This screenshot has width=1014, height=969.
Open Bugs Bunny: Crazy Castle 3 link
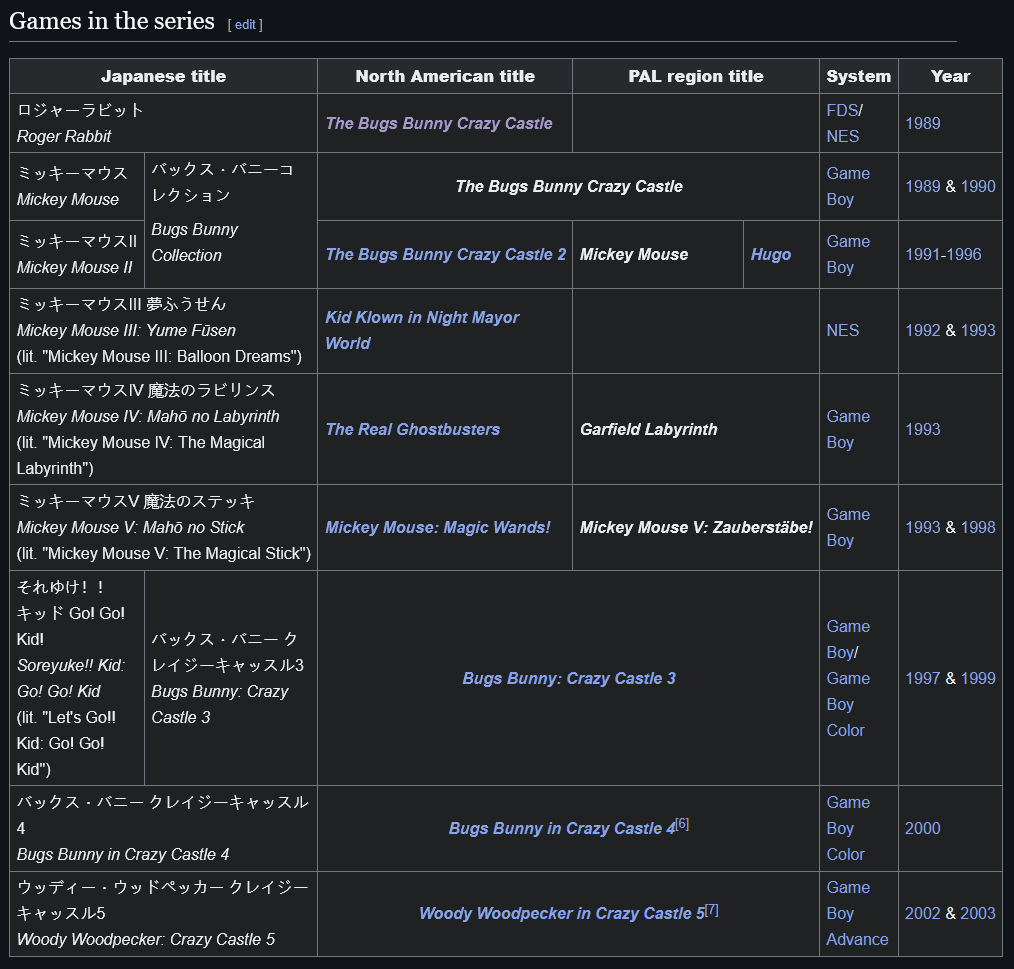(x=569, y=678)
